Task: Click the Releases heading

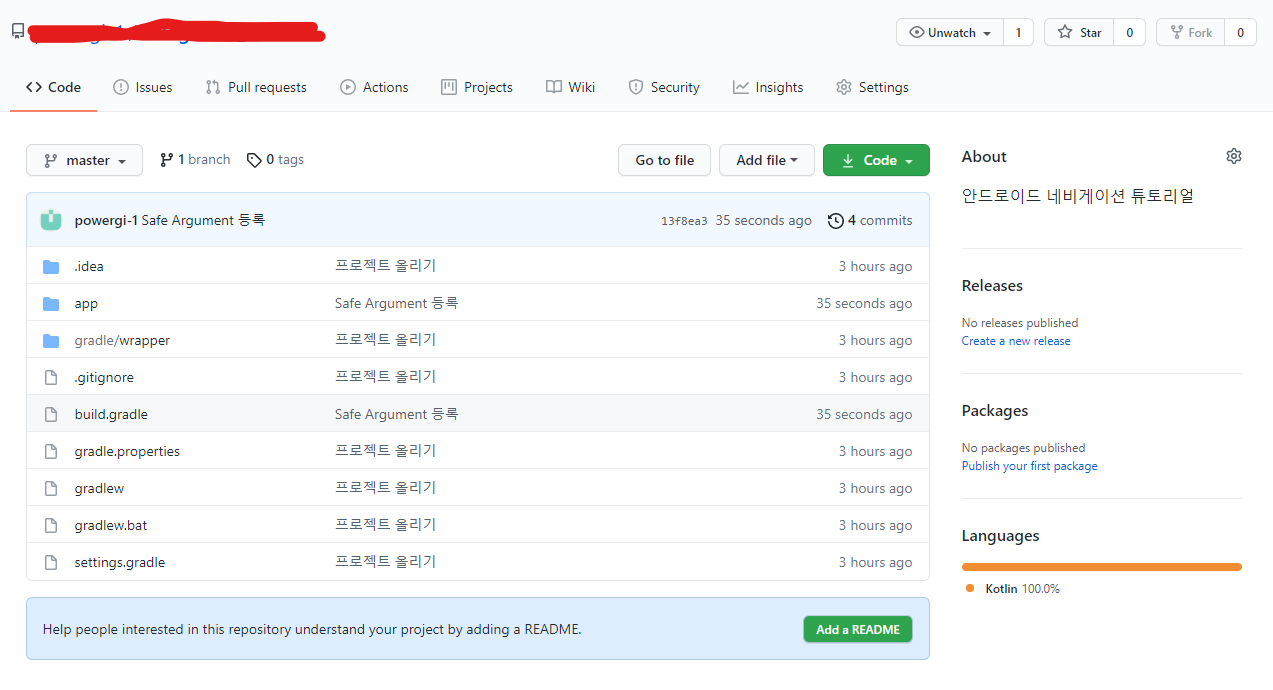Action: point(992,286)
